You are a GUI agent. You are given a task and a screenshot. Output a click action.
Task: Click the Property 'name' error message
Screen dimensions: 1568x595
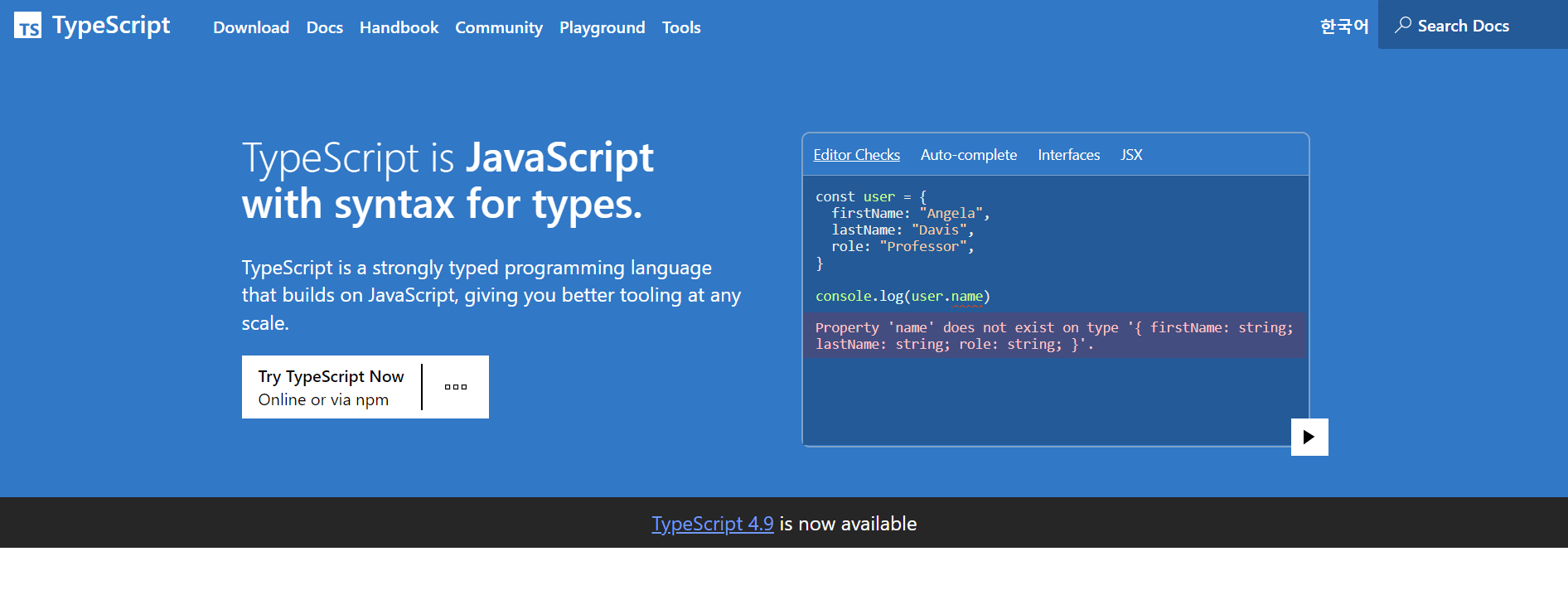(1054, 336)
